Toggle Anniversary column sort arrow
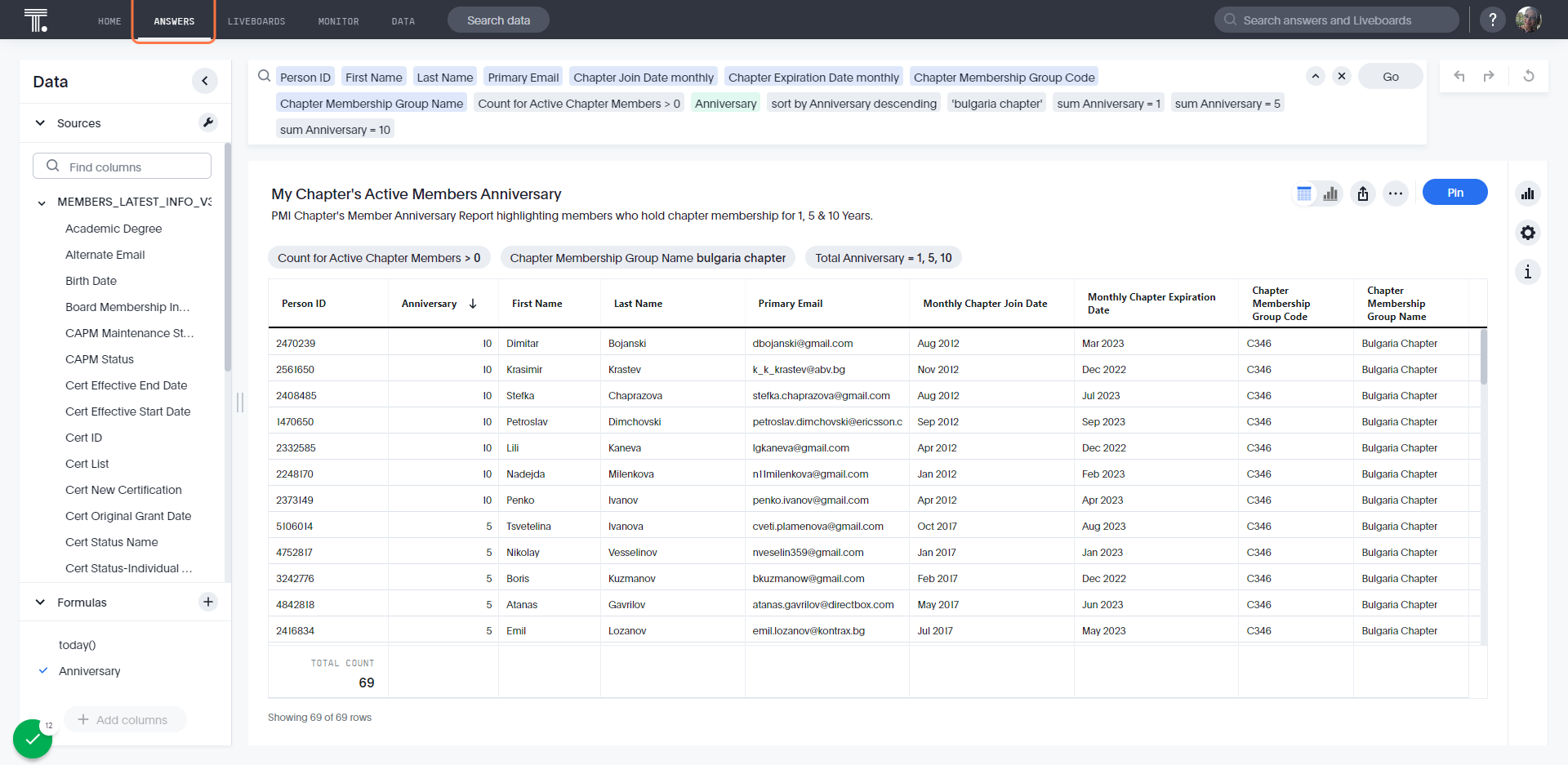This screenshot has height=765, width=1568. [473, 304]
